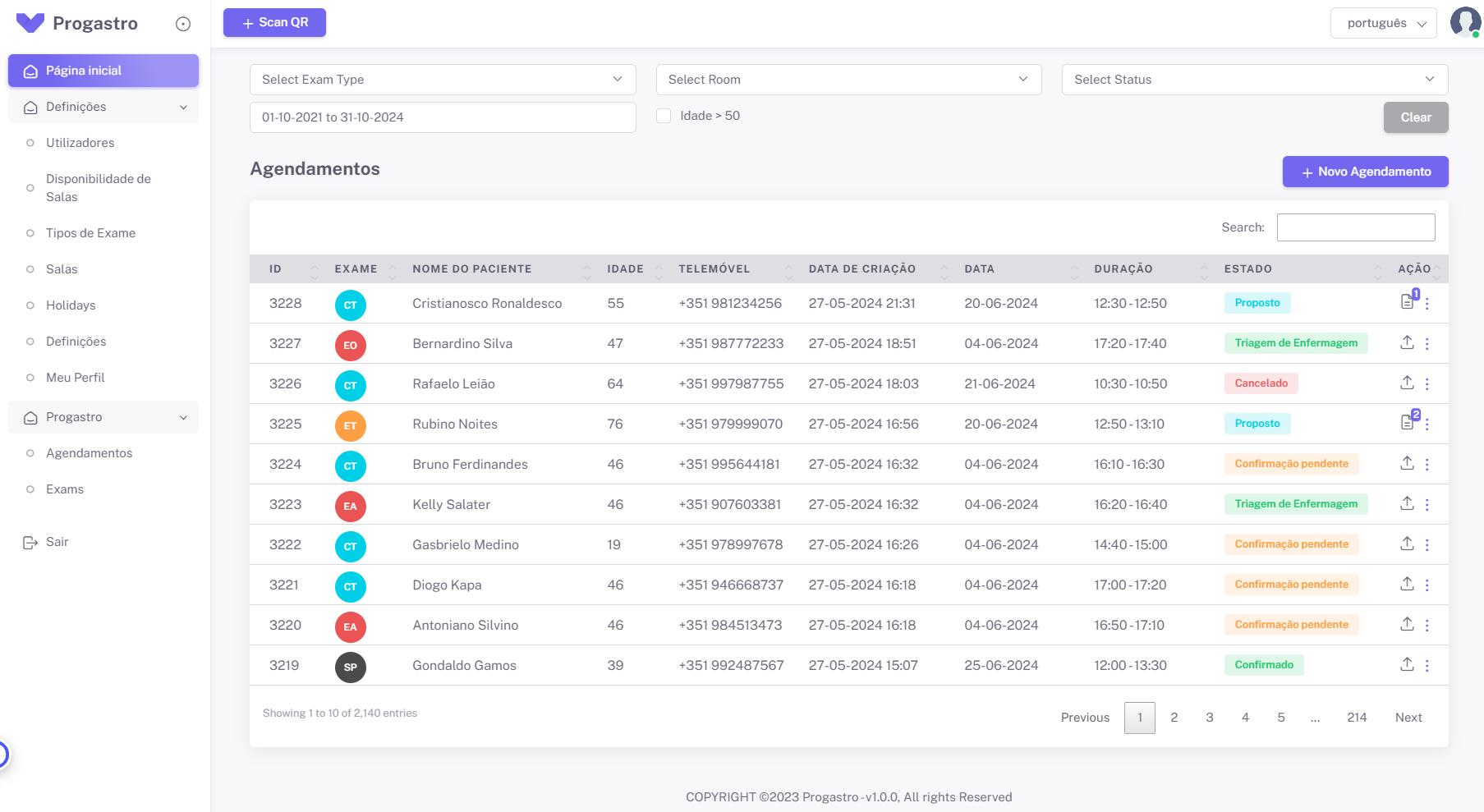Click the Scan QR button

click(x=274, y=22)
